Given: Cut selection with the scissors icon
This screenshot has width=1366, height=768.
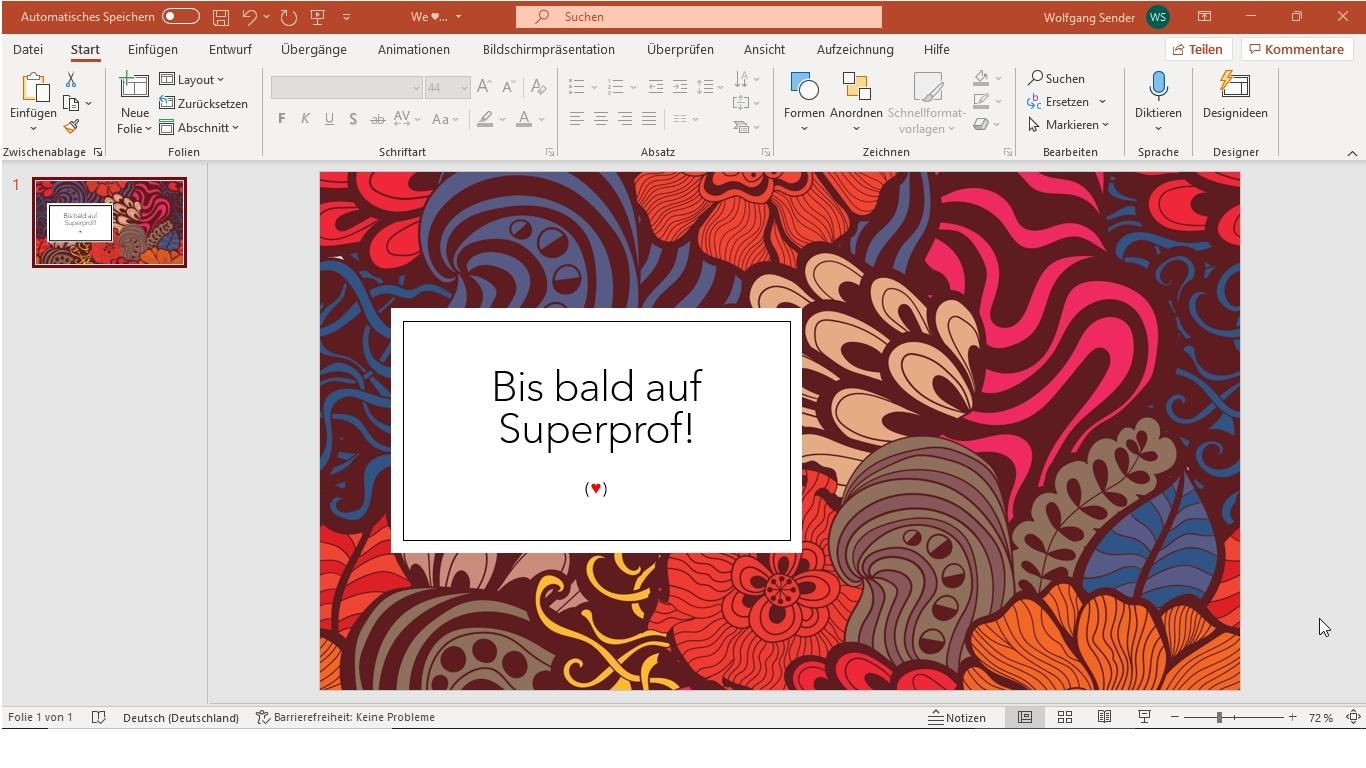Looking at the screenshot, I should pos(71,79).
